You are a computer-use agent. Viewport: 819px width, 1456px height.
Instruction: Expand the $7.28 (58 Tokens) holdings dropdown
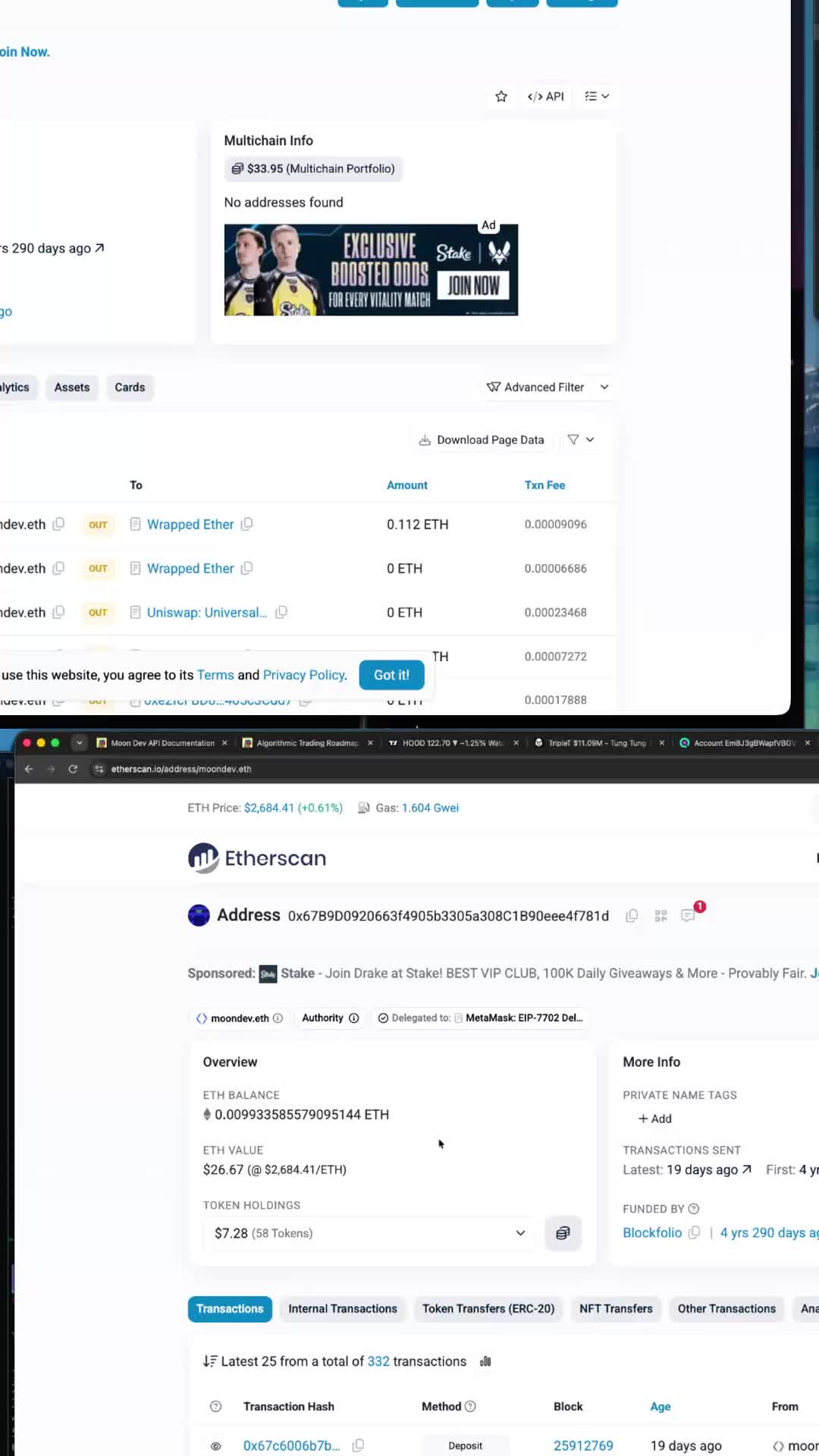[x=369, y=1233]
